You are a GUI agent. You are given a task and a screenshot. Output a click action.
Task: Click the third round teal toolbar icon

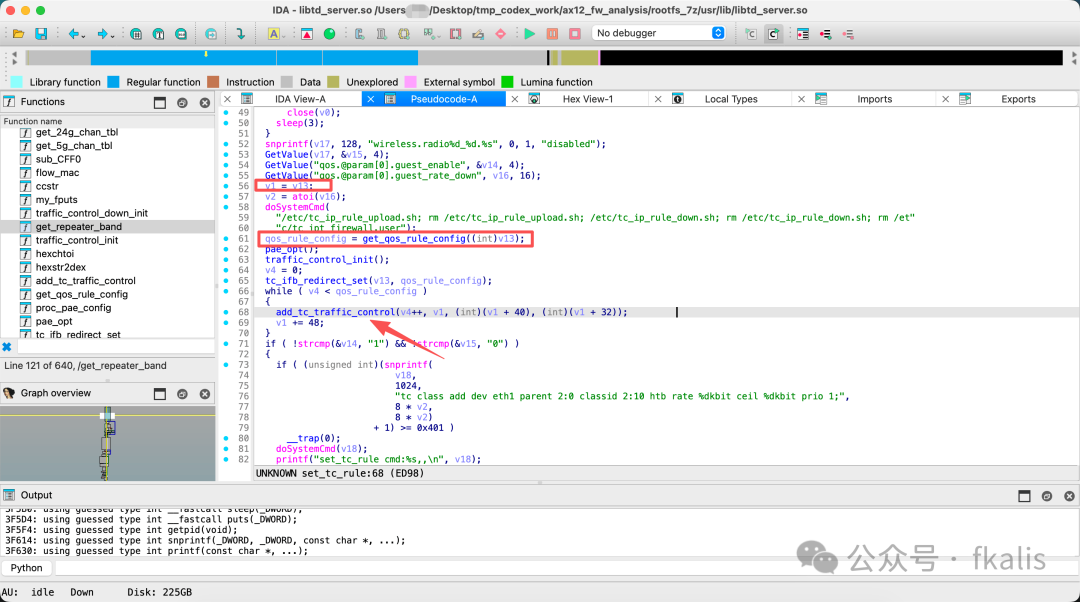click(x=180, y=34)
